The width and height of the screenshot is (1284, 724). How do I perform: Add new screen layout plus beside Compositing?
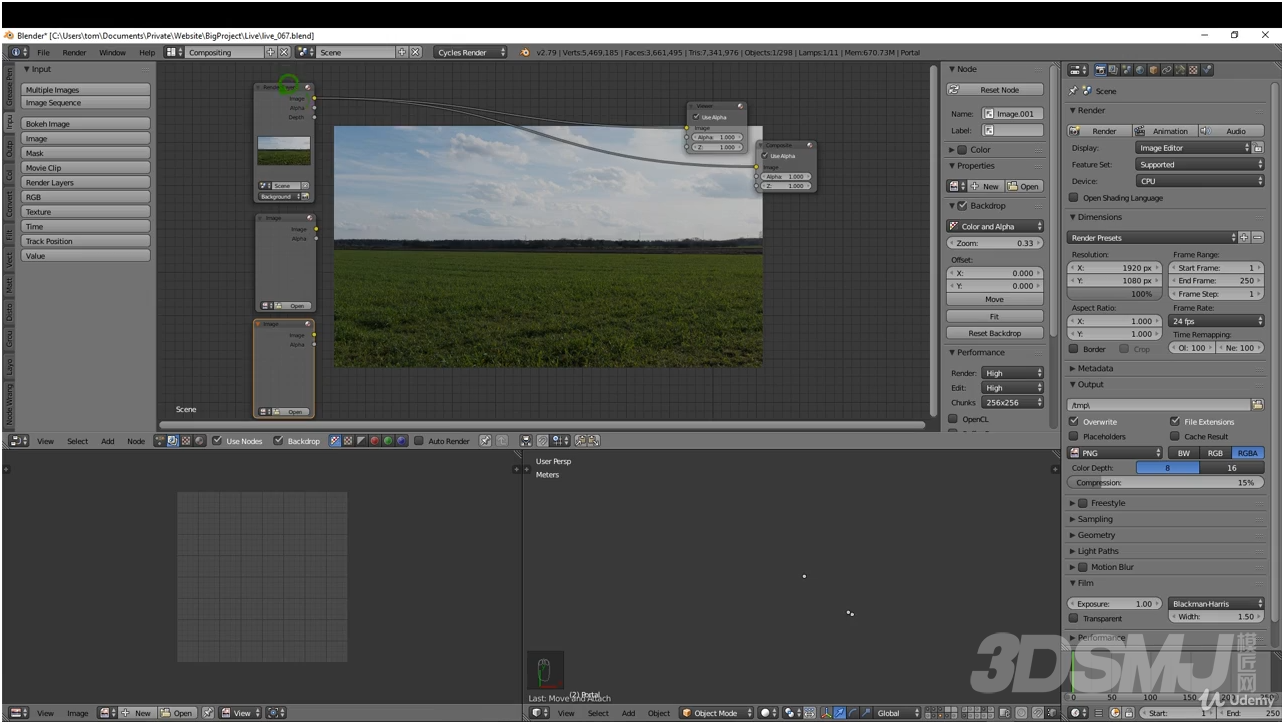[270, 52]
